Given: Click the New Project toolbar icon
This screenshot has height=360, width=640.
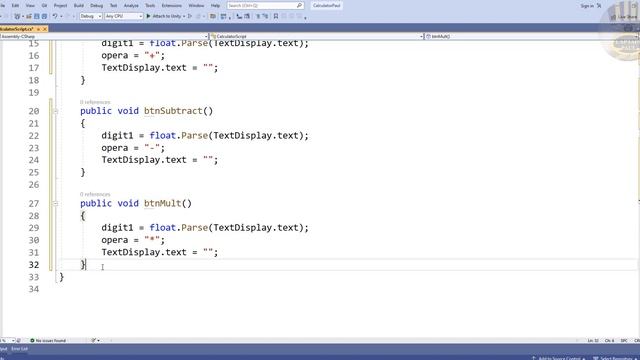Looking at the screenshot, I should click(x=17, y=16).
